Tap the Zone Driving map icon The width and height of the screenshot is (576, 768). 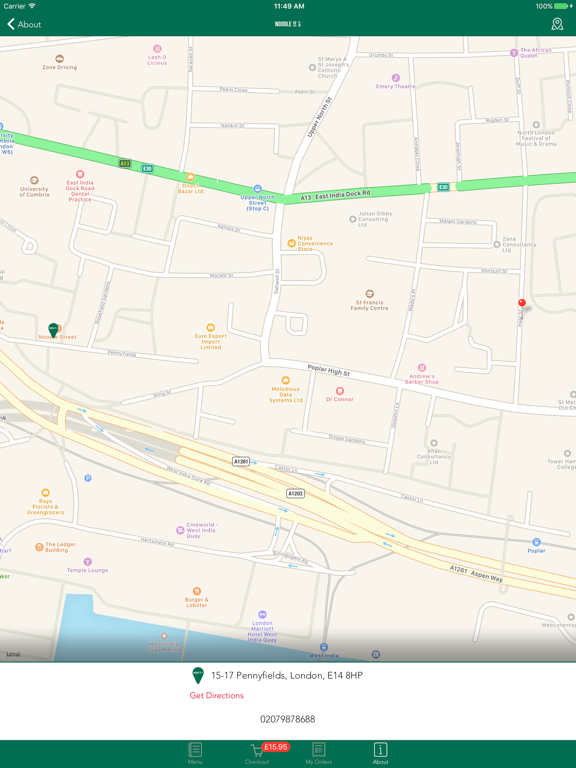[x=59, y=59]
